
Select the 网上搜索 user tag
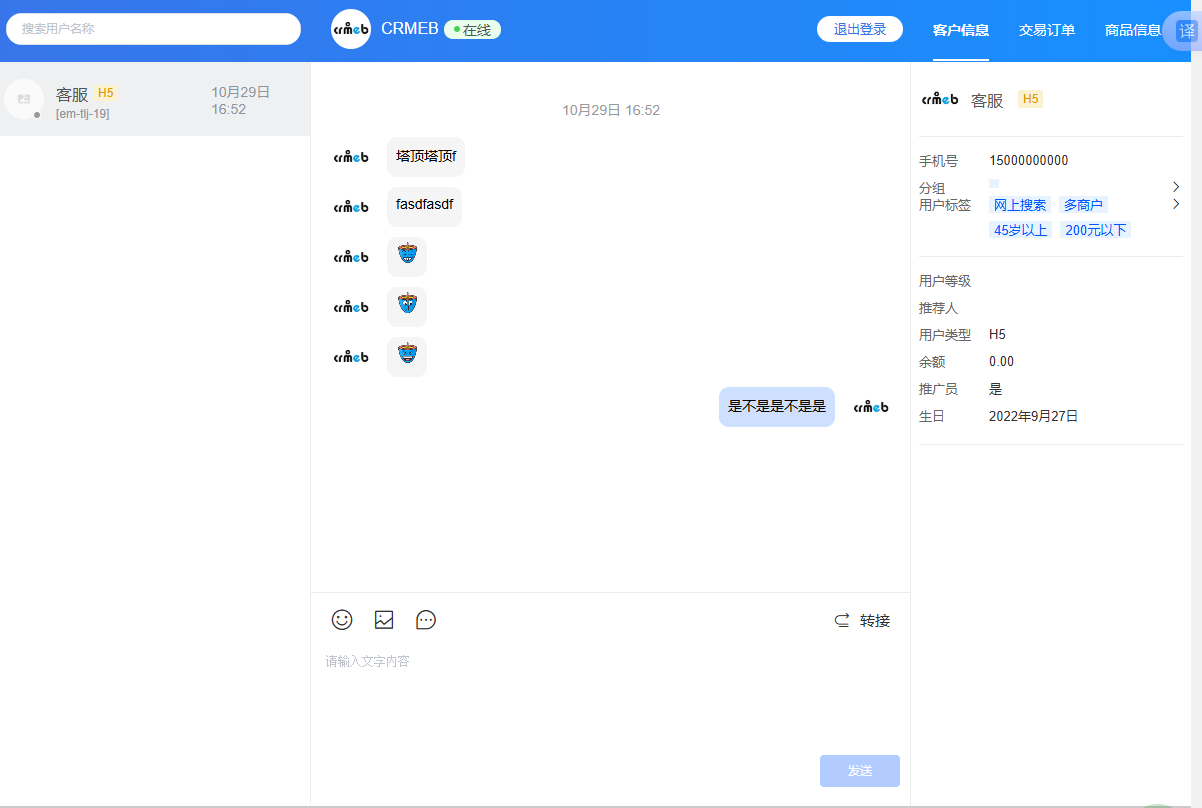click(1019, 204)
